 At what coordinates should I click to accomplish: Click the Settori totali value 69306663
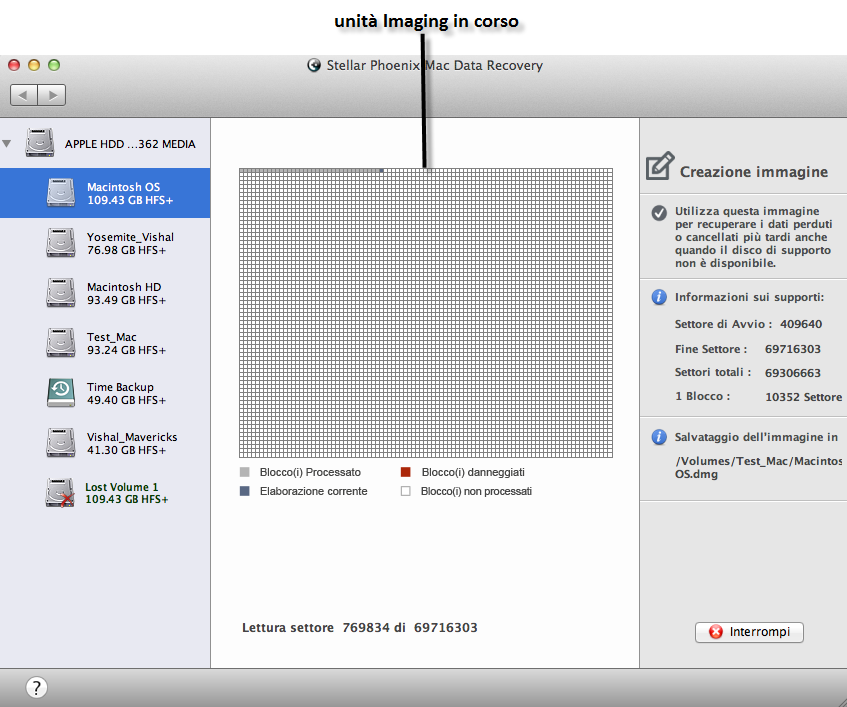(792, 373)
